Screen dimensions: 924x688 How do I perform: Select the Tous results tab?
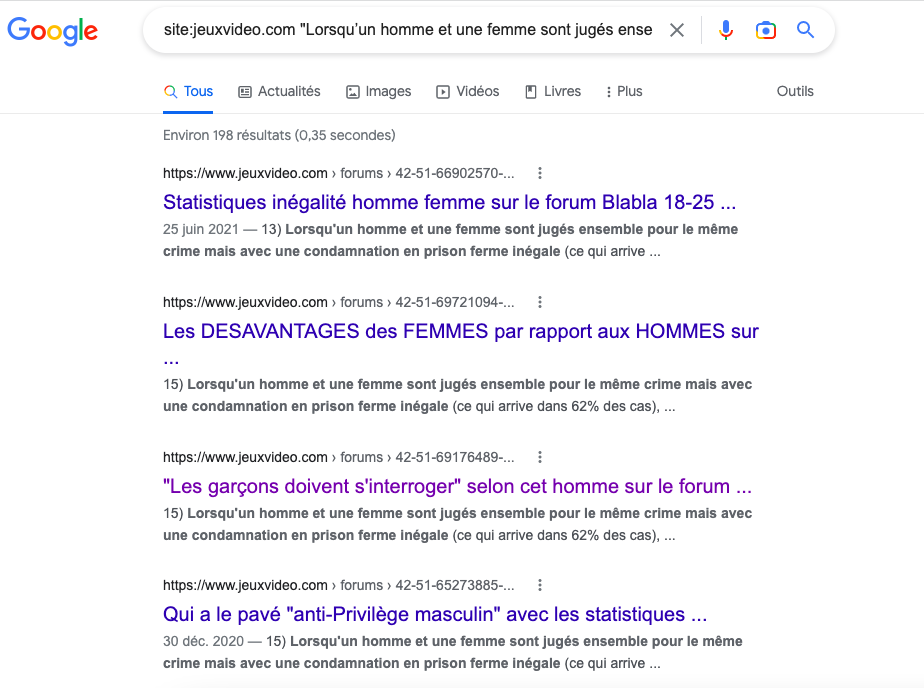coord(188,91)
